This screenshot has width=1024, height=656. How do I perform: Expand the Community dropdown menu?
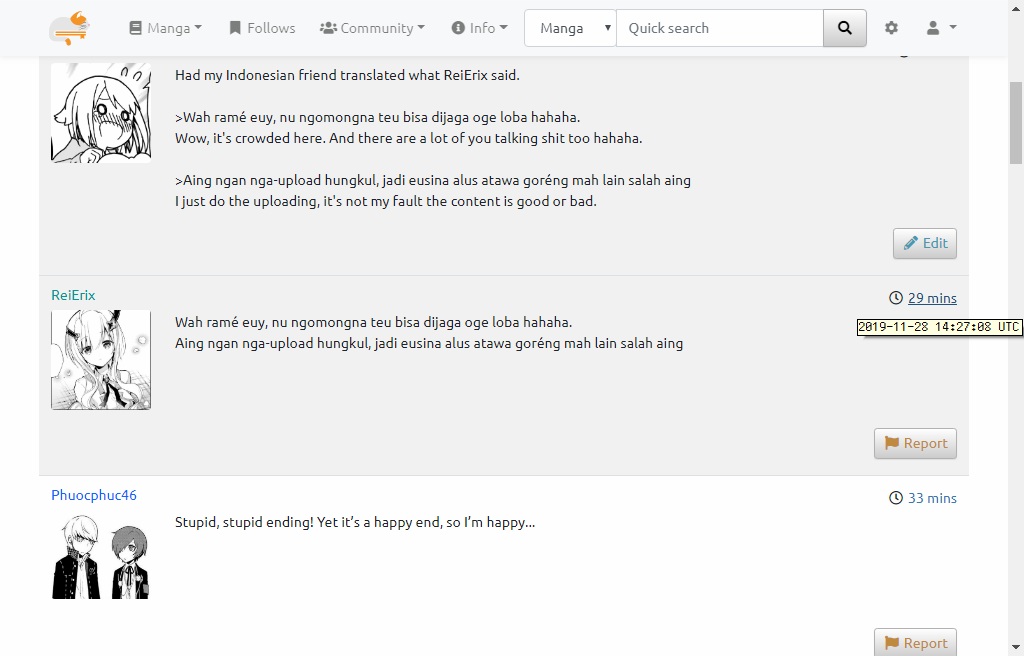372,28
